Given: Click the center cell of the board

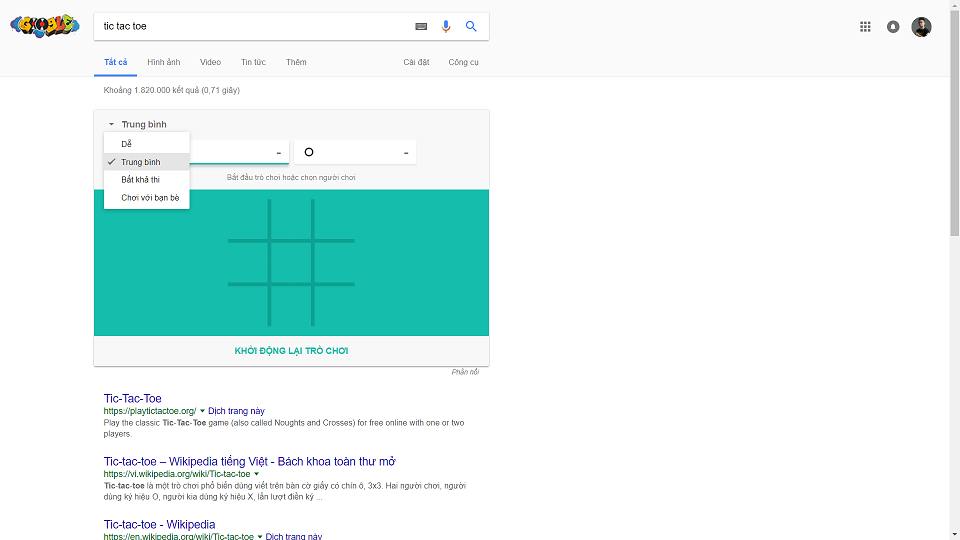Looking at the screenshot, I should pyautogui.click(x=291, y=263).
